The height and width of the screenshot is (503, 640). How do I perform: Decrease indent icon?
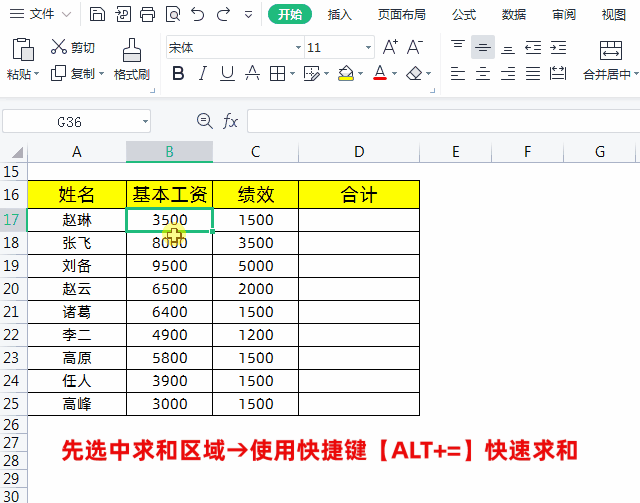(533, 47)
